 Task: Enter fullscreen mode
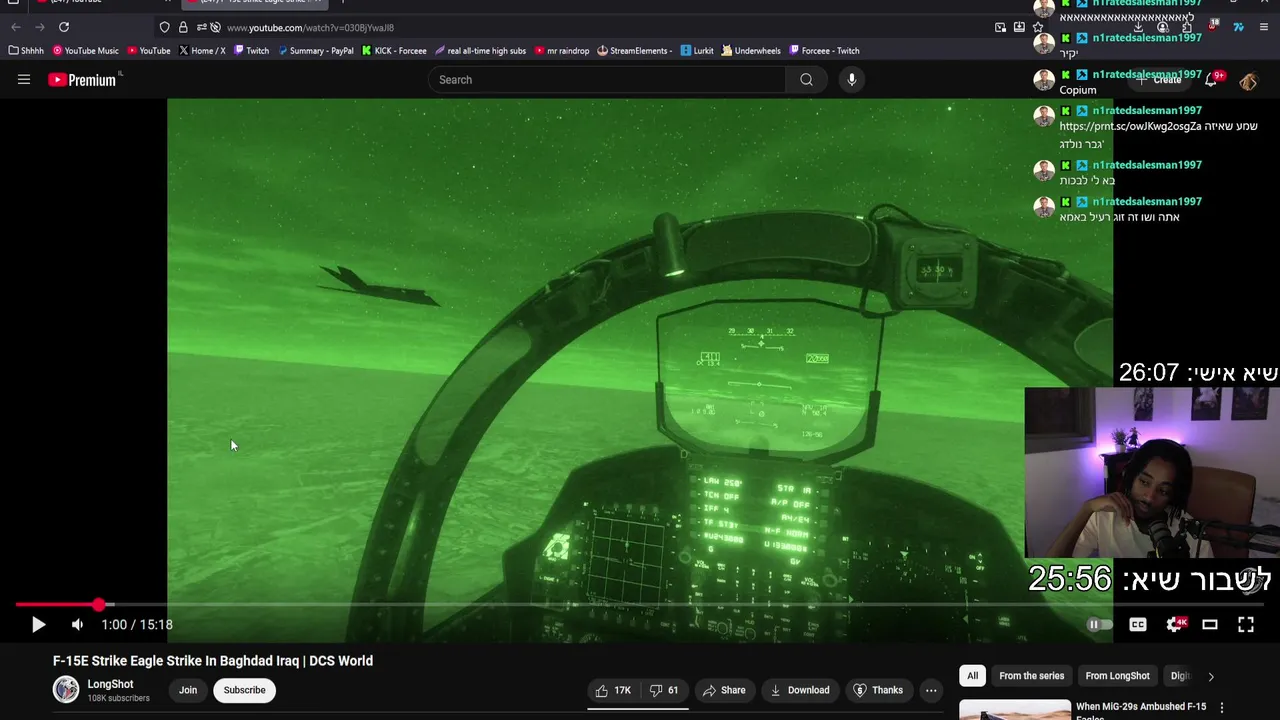click(x=1246, y=625)
